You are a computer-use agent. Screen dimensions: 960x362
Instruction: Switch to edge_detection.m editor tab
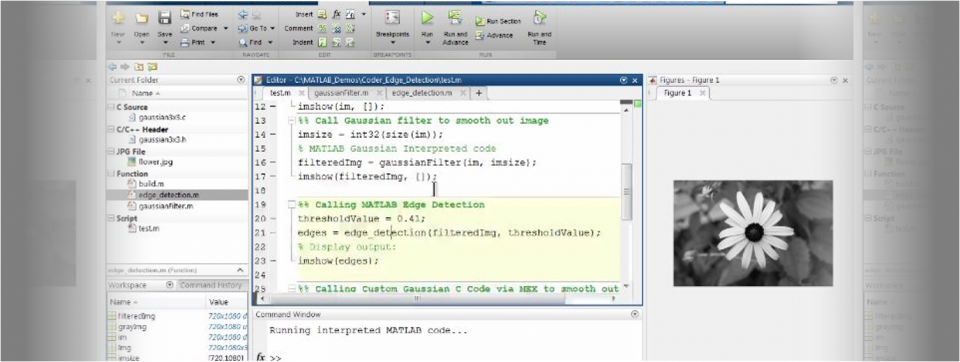(x=422, y=93)
